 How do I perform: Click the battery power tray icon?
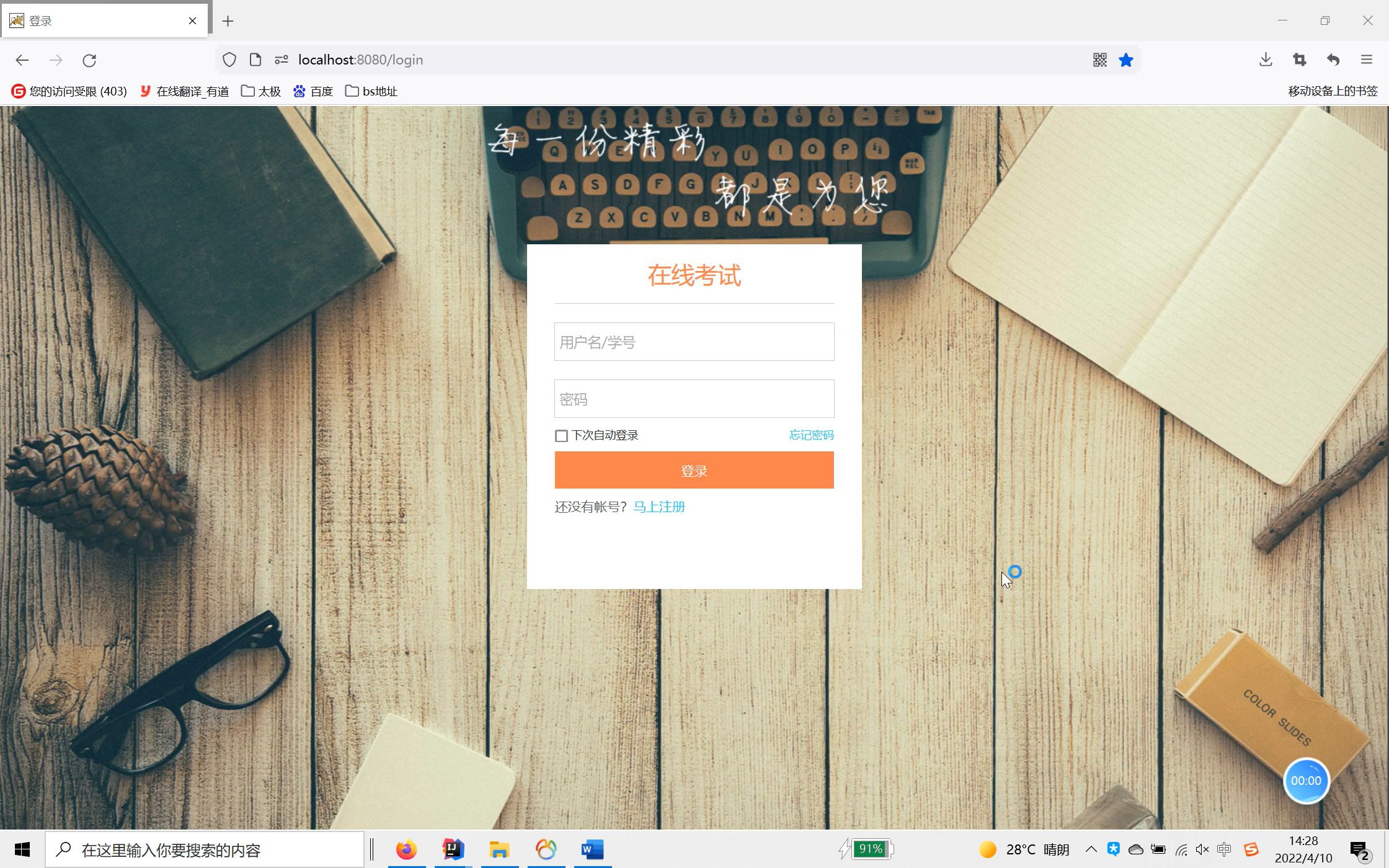pyautogui.click(x=1158, y=849)
